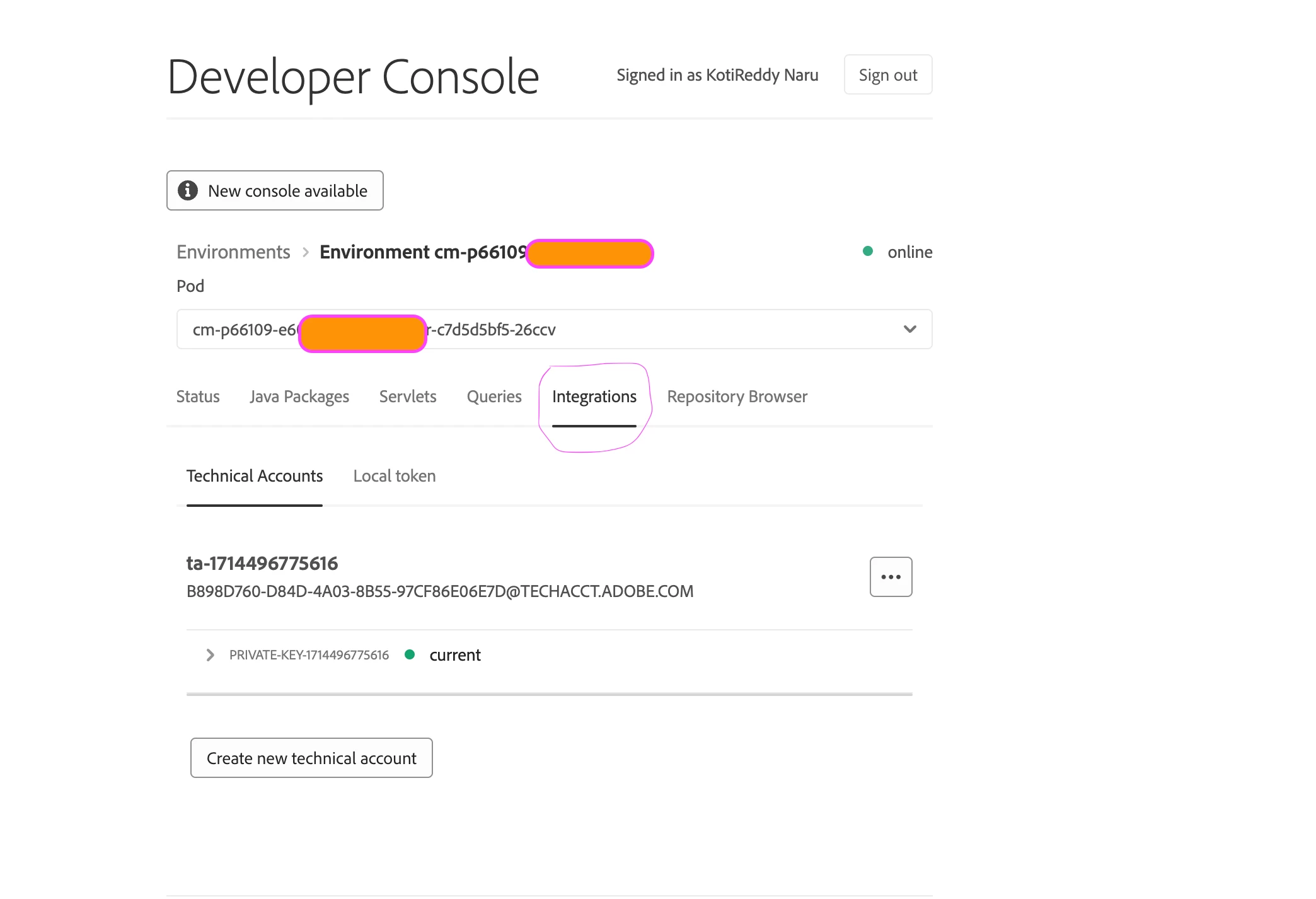Expand the PRIVATE-KEY-1714496775616 row

point(211,655)
